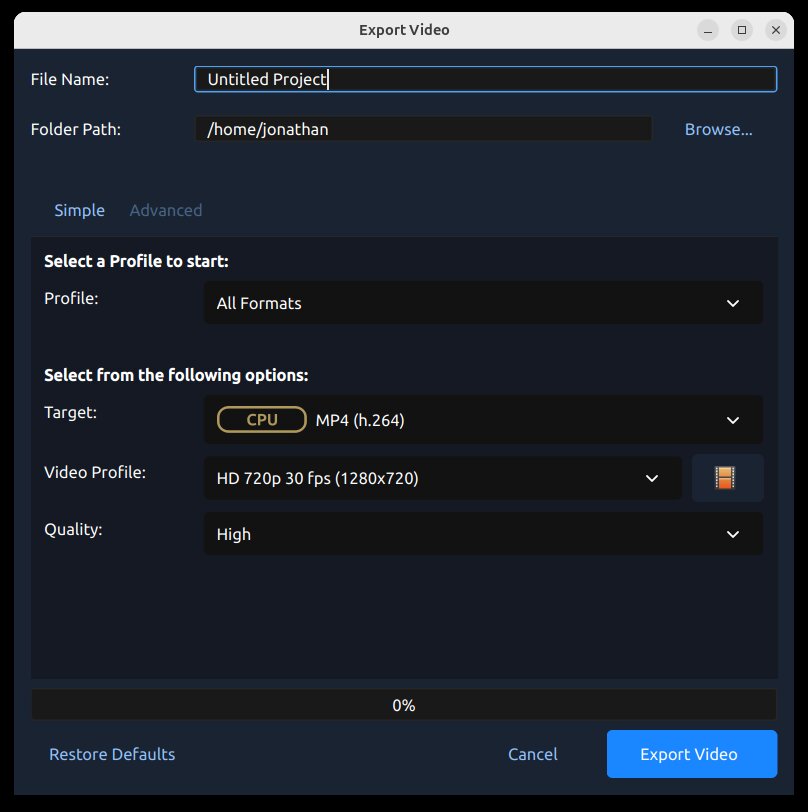
Task: Click Cancel to dismiss export
Action: coord(532,754)
